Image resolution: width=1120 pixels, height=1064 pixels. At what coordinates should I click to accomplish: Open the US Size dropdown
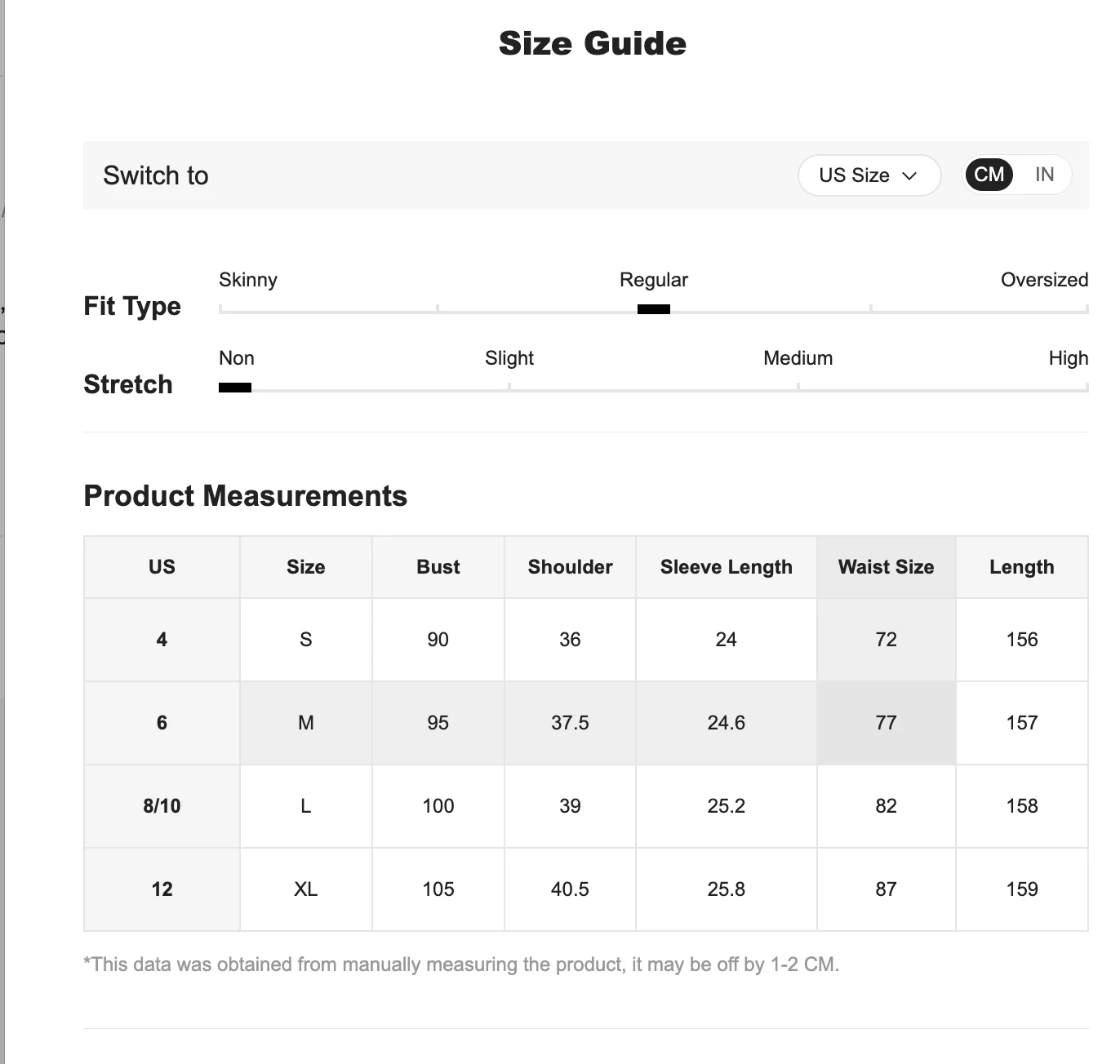click(868, 175)
